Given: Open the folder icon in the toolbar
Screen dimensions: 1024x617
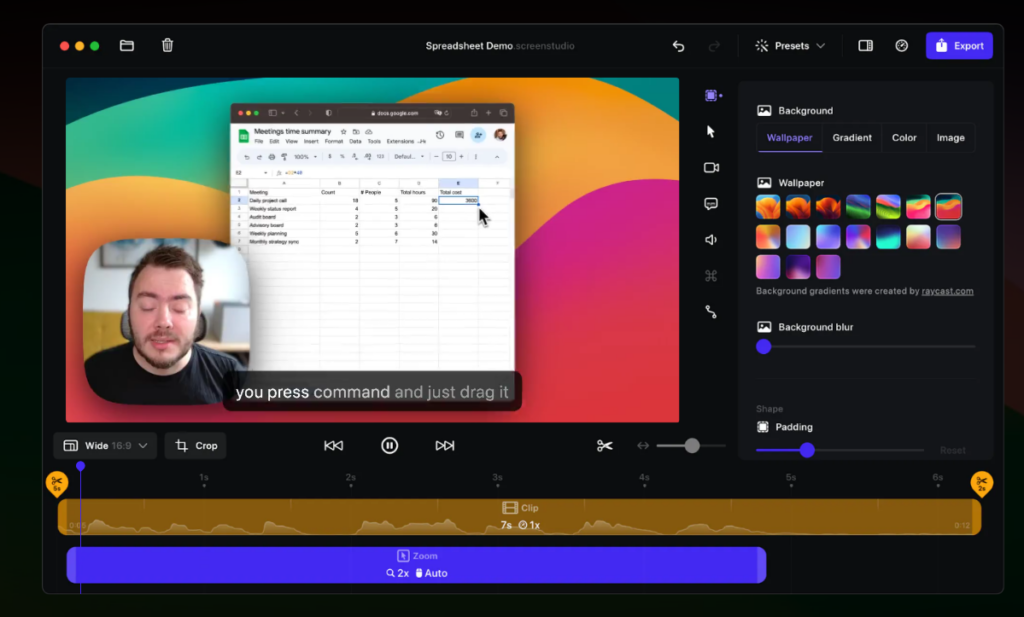Looking at the screenshot, I should coord(126,45).
